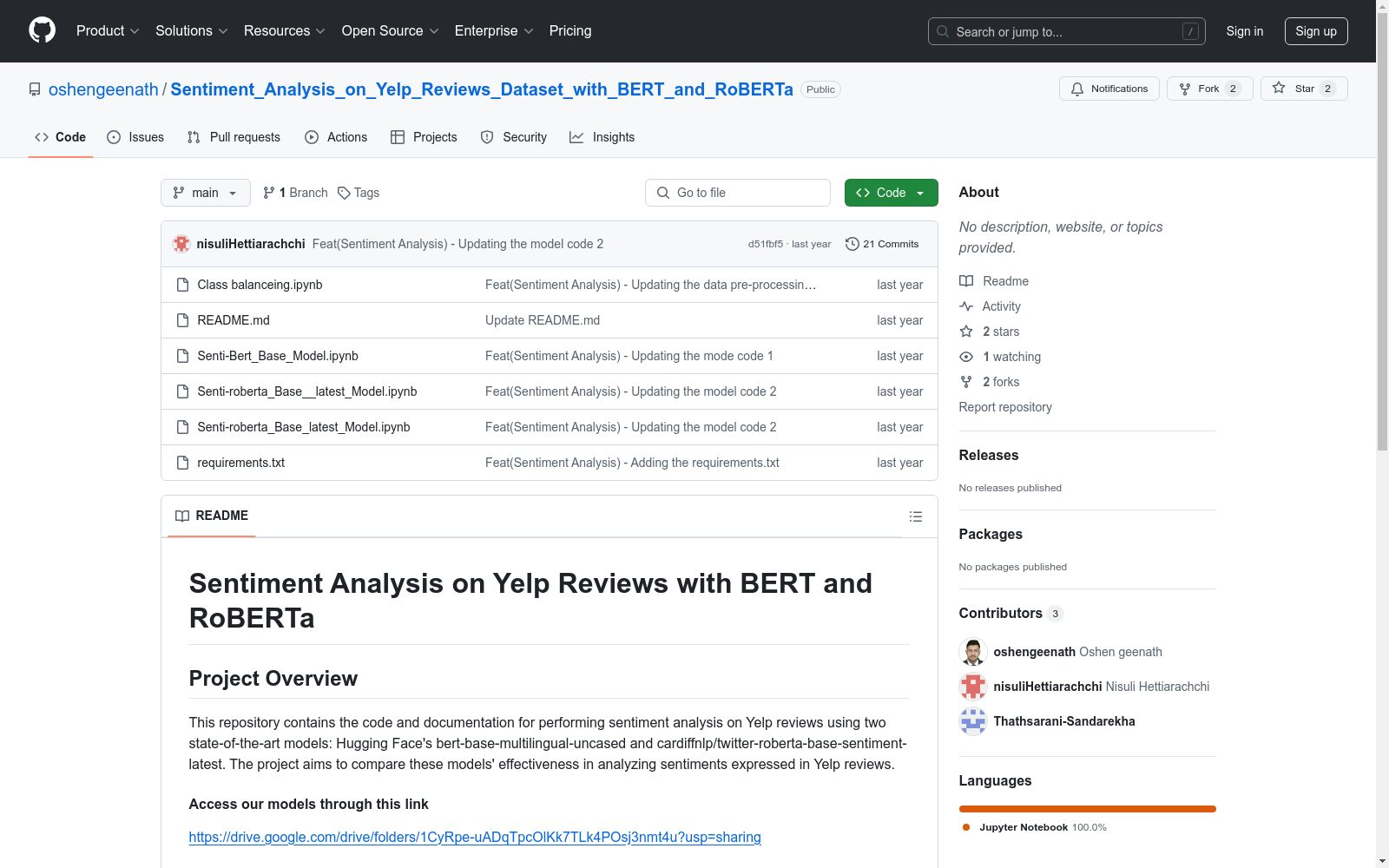Viewport: 1389px width, 868px height.
Task: Click the Fork icon button
Action: [x=1185, y=89]
